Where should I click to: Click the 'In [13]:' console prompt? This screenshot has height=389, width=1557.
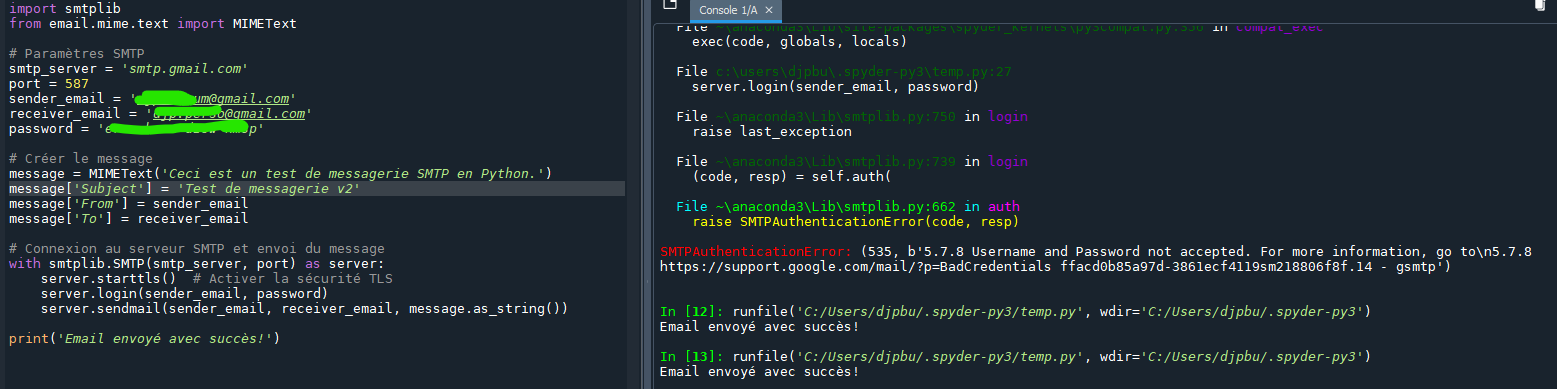pos(692,357)
